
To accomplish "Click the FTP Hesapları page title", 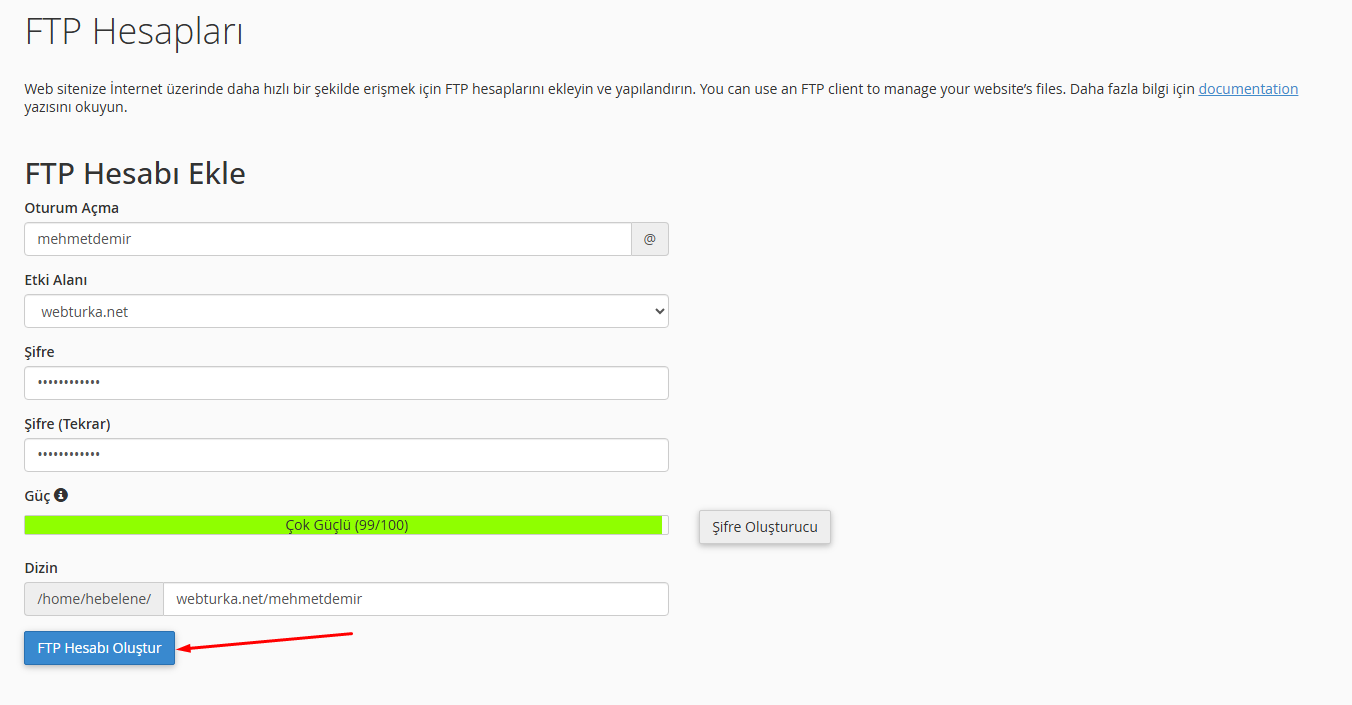I will point(134,31).
